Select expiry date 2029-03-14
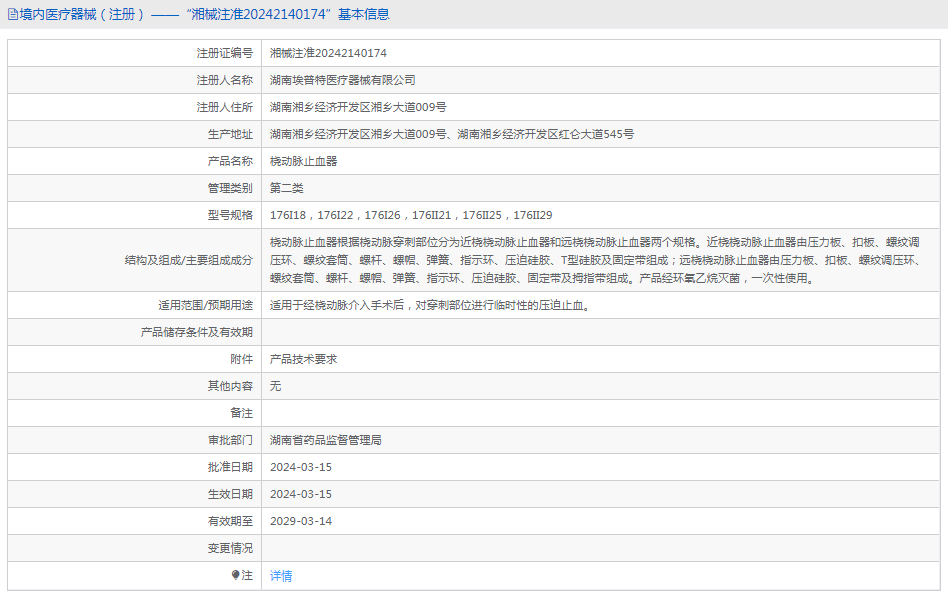 point(300,521)
